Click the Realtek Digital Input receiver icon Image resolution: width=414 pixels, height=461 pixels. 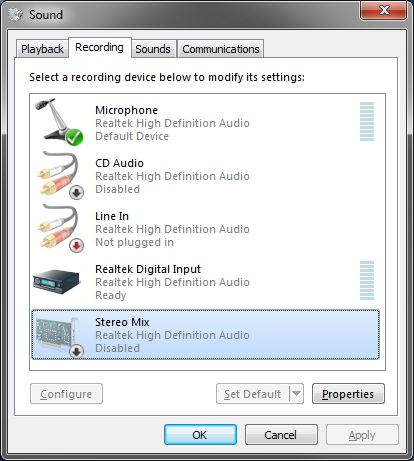pos(57,282)
